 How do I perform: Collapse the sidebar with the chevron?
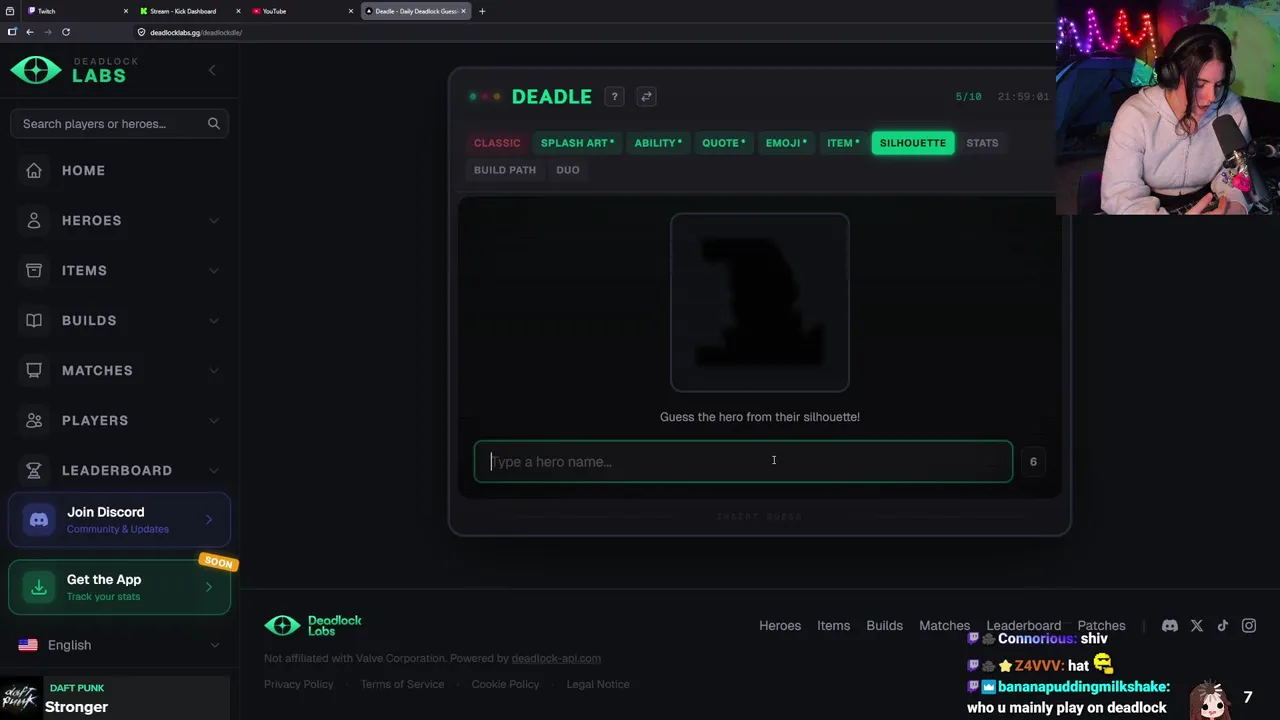click(x=212, y=70)
